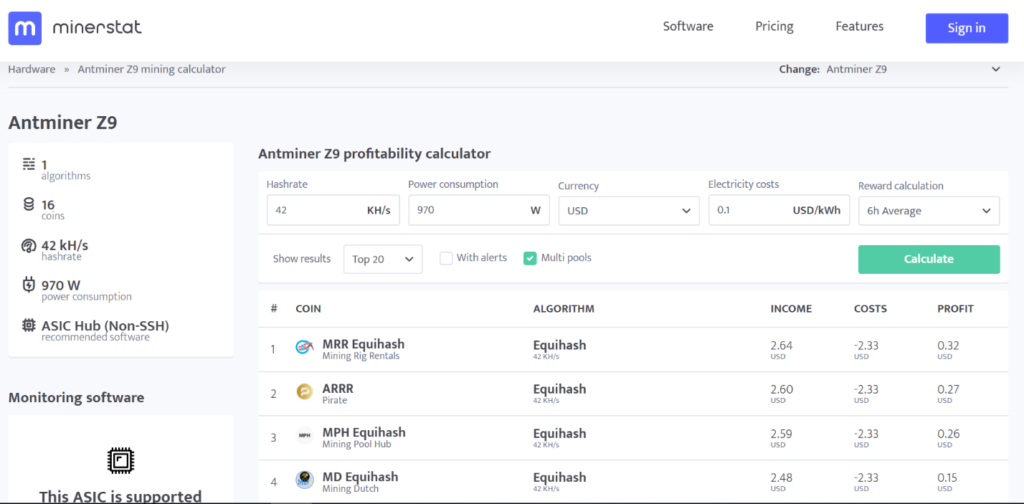Enable the With alerts checkbox

(x=446, y=259)
